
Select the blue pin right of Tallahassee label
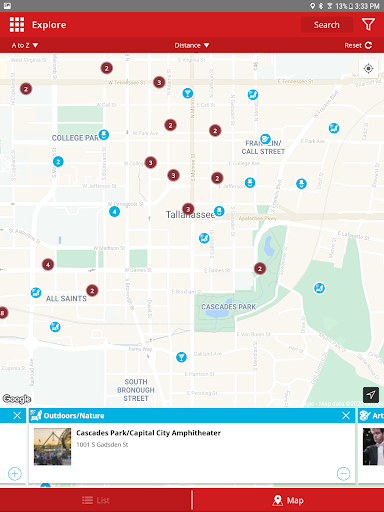[x=219, y=211]
